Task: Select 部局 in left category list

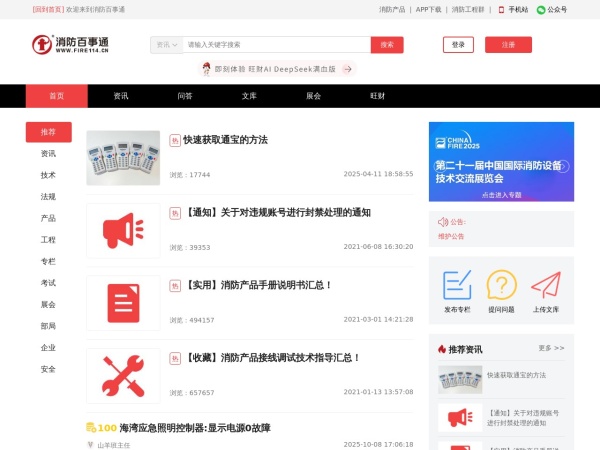Action: tap(48, 326)
